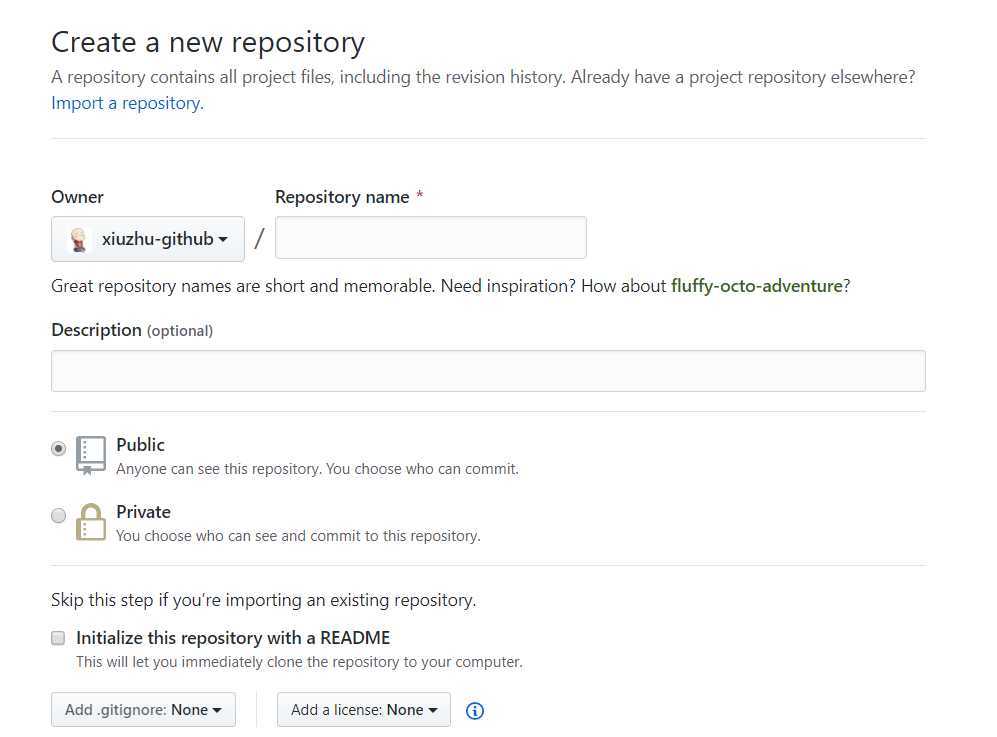Viewport: 997px width, 737px height.
Task: Select the Public radio button
Action: pos(58,448)
